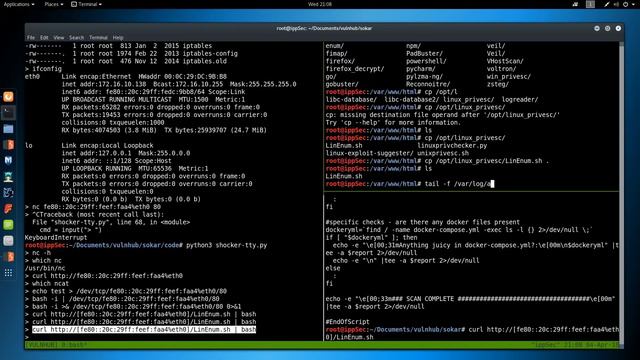Show all applications grid icon
Image resolution: width=640 pixels, height=360 pixels.
click(x=8, y=273)
